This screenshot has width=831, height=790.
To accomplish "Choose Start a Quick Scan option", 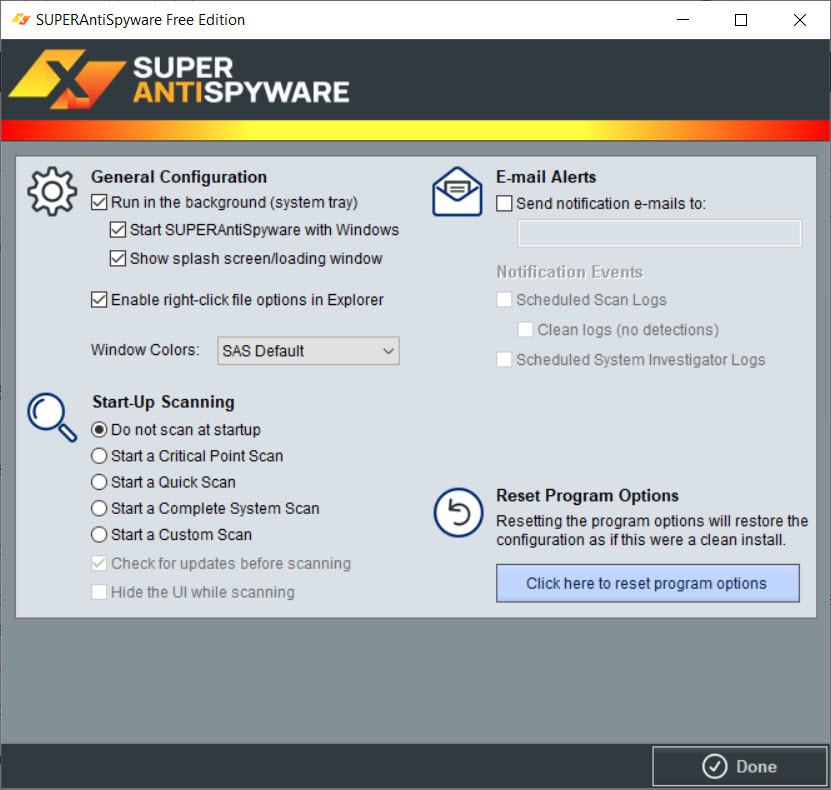I will click(99, 482).
